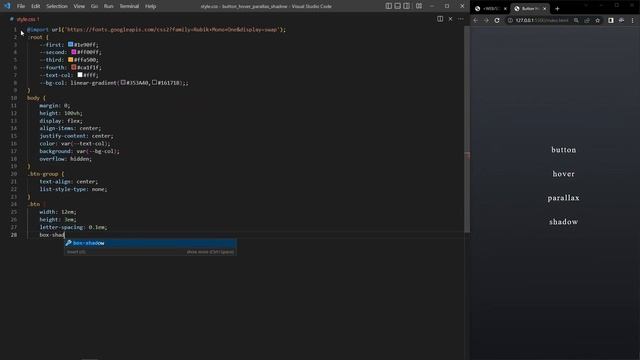Image resolution: width=640 pixels, height=360 pixels.
Task: Click the --third orange color swatch
Action: (x=71, y=60)
